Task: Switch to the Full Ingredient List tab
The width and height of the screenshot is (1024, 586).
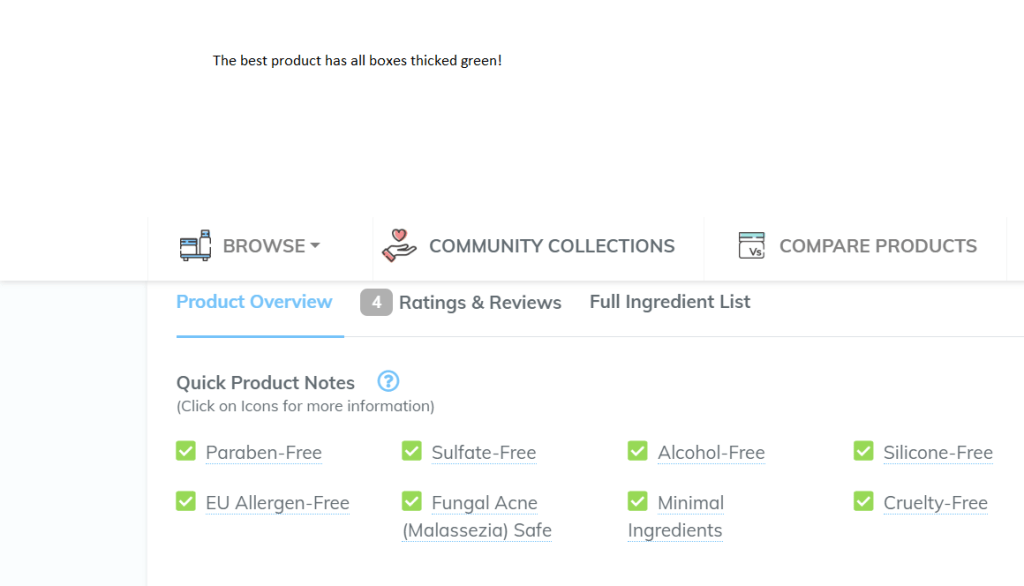Action: click(670, 301)
